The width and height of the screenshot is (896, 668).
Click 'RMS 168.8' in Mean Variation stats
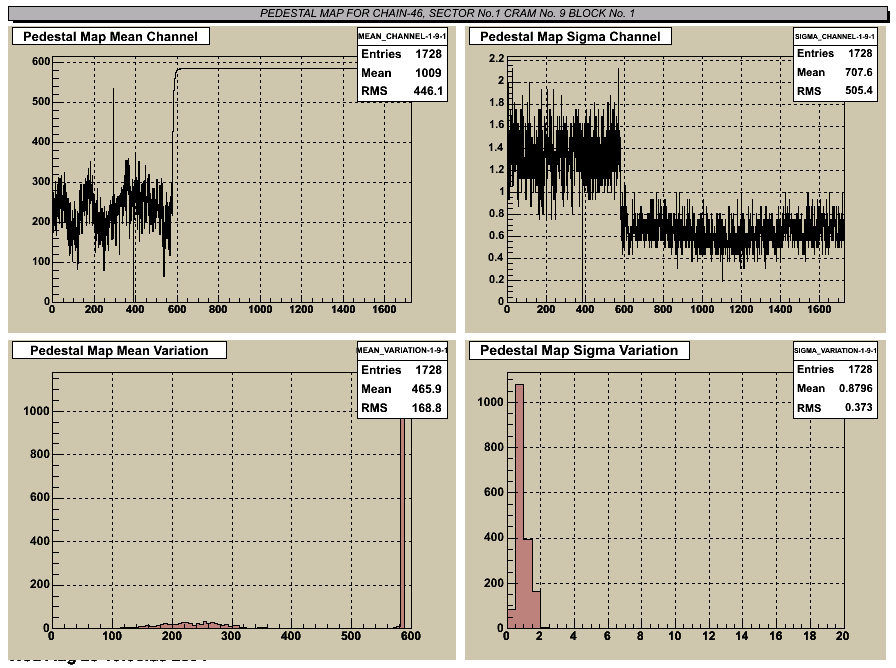402,407
